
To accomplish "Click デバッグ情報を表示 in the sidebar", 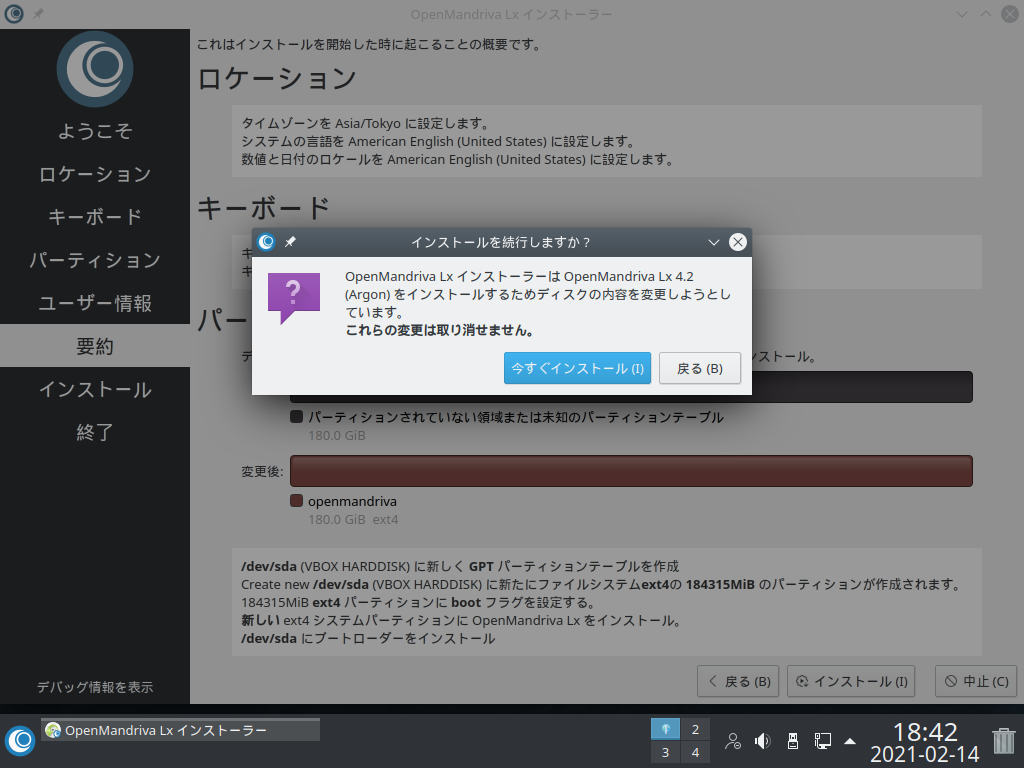I will tap(95, 687).
